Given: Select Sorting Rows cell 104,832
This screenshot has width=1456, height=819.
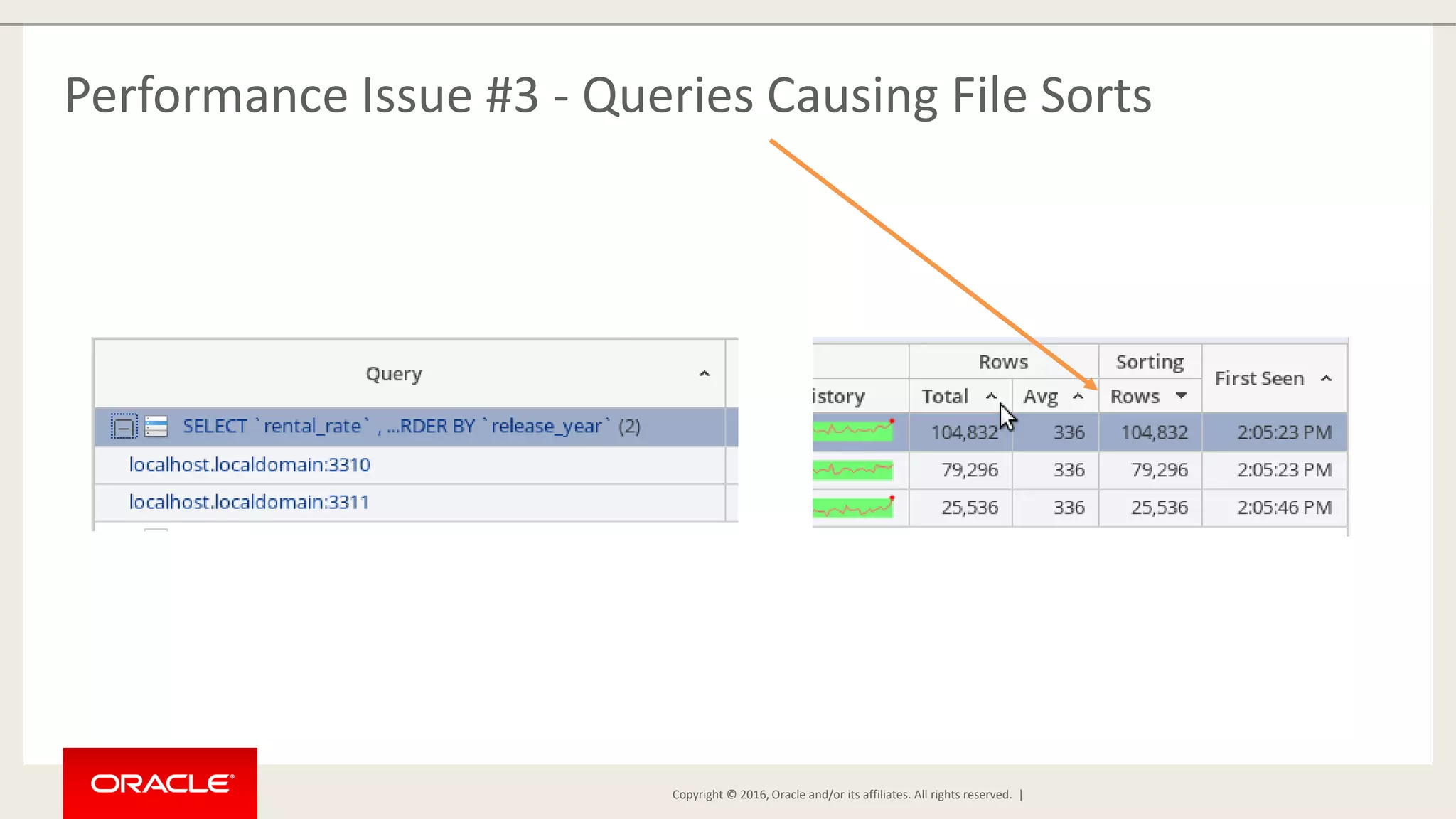Looking at the screenshot, I should click(1150, 432).
